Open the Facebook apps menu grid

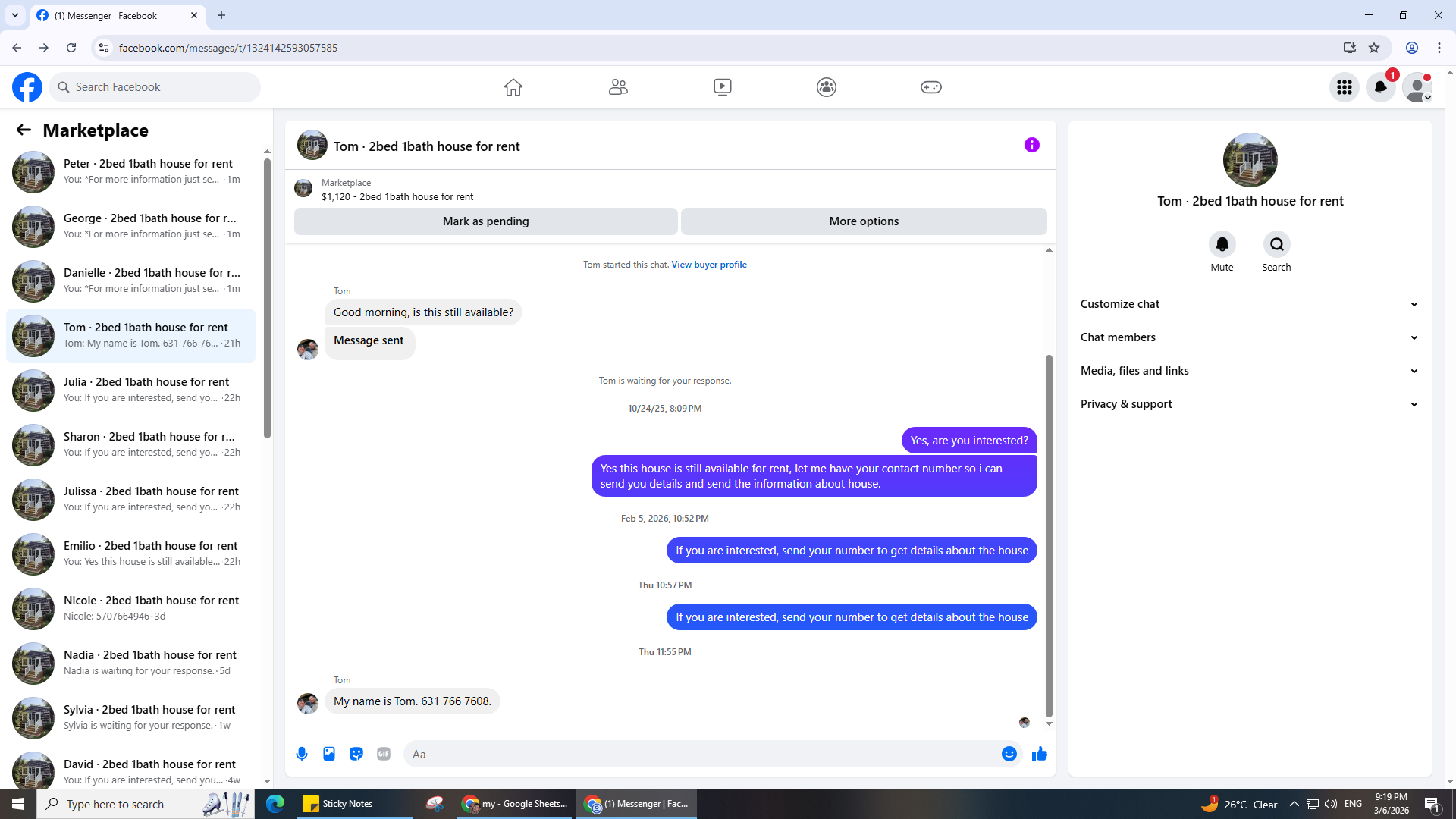(1345, 87)
